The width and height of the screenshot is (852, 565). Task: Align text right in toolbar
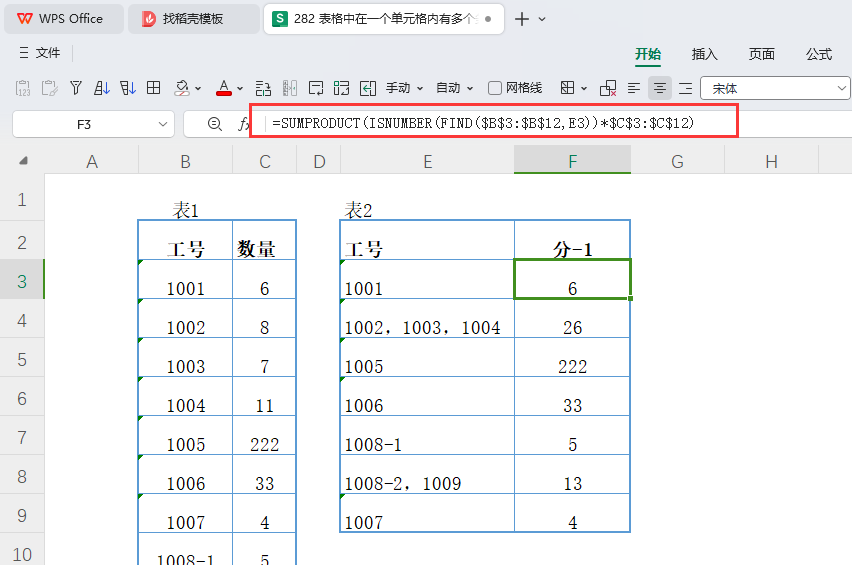click(x=686, y=88)
